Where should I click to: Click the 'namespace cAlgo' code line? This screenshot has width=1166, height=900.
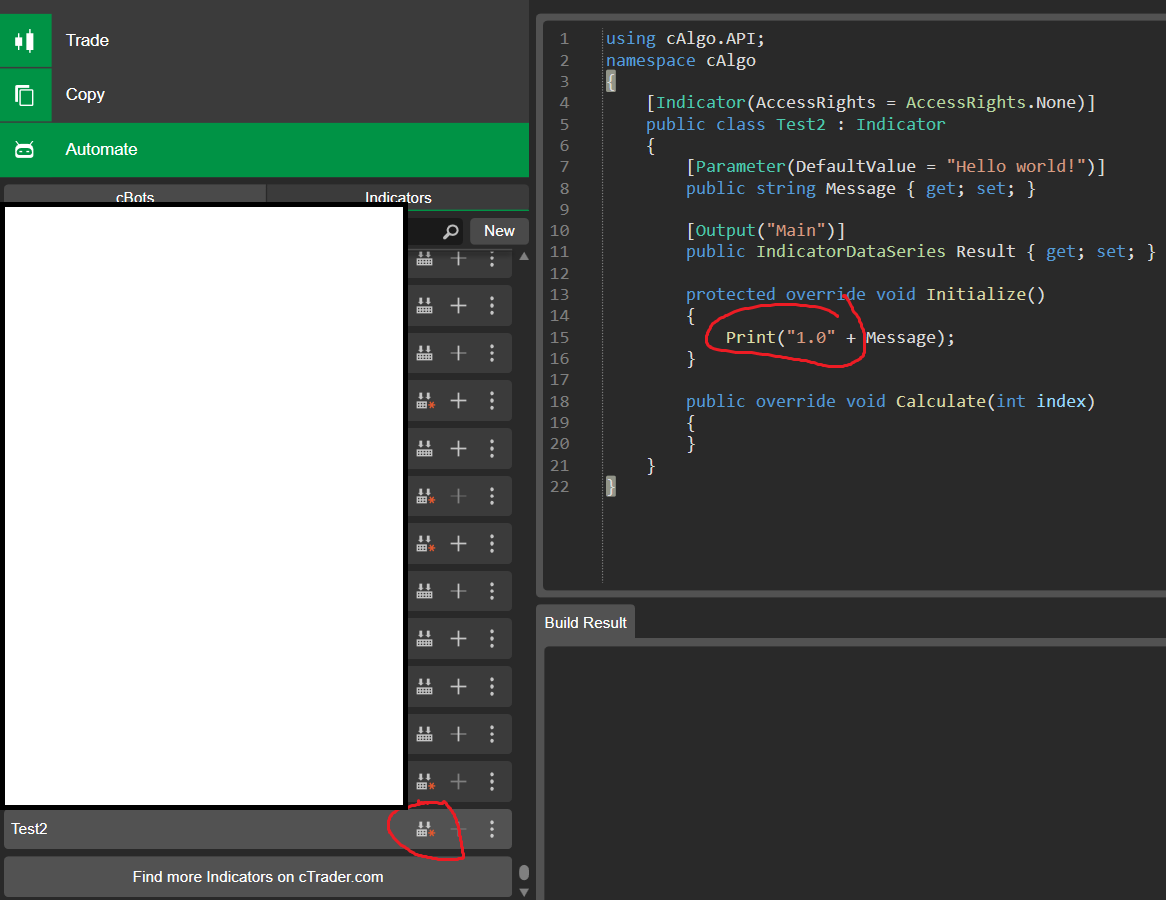[680, 60]
